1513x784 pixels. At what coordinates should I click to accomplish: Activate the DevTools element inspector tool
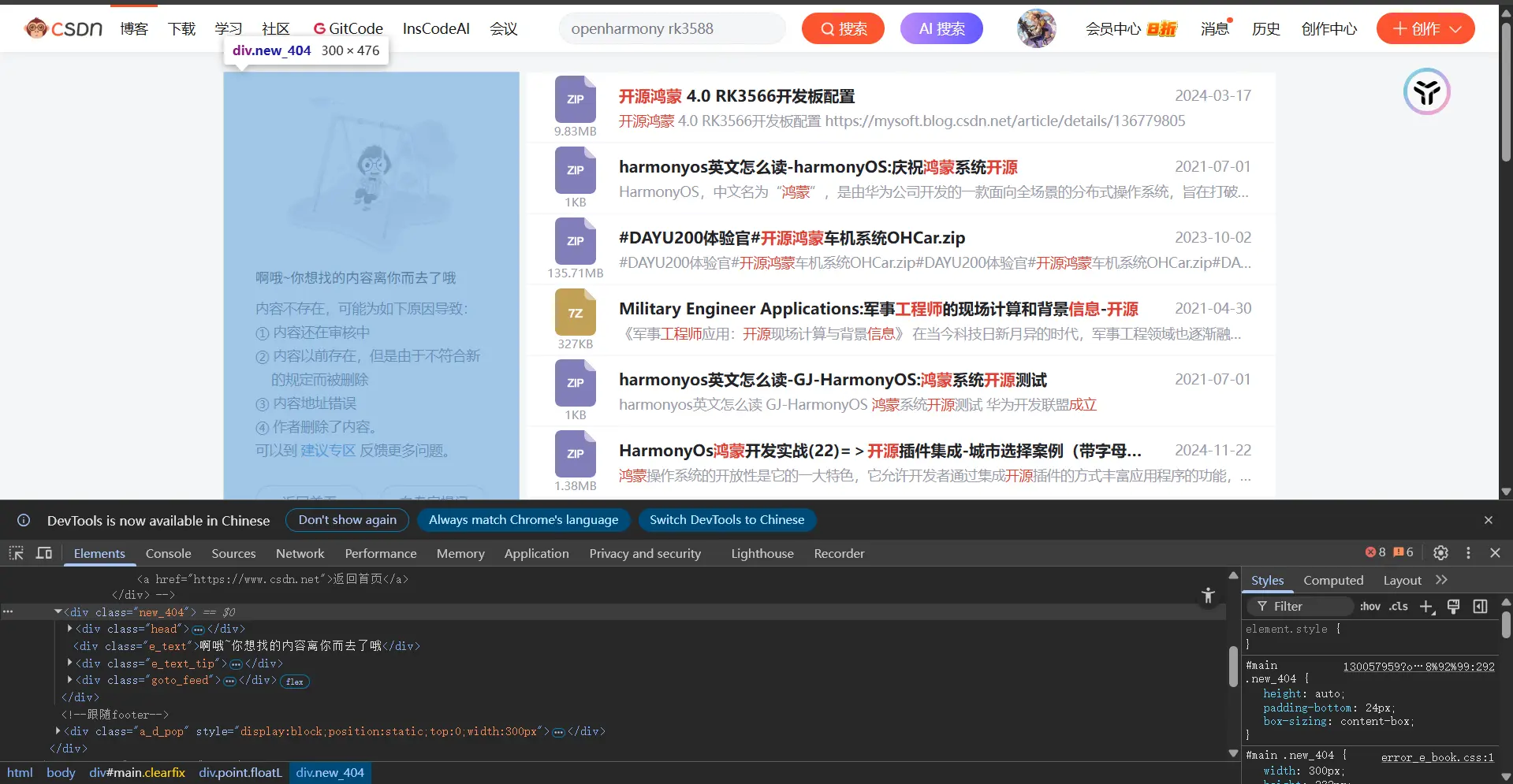16,553
